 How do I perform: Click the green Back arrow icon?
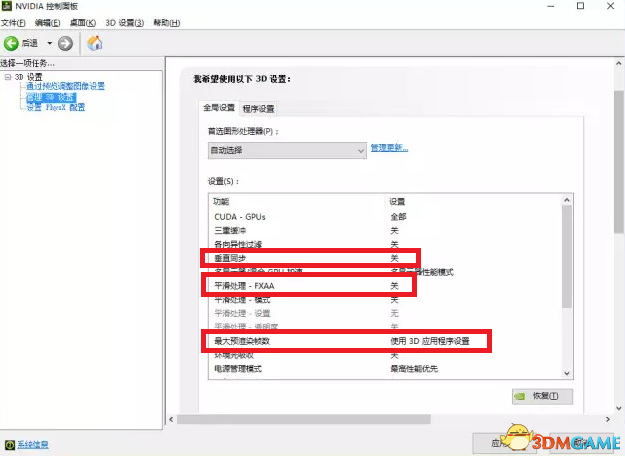click(11, 43)
